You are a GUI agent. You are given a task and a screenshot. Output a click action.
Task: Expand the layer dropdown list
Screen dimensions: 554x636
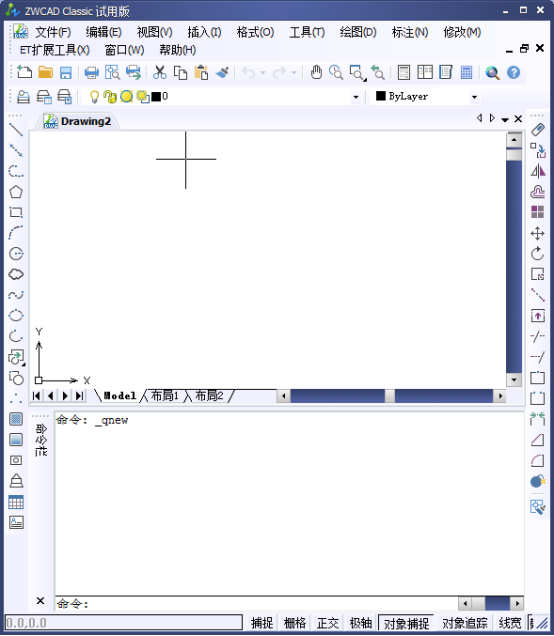(x=356, y=97)
